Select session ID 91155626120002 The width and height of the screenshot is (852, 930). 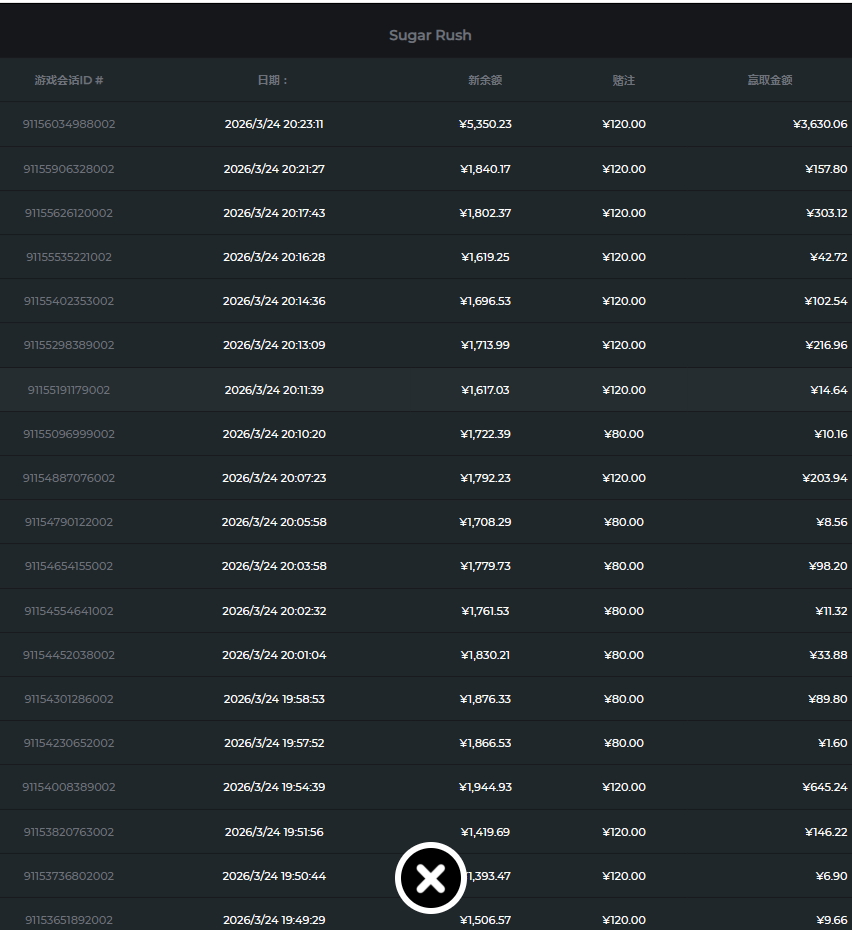pos(69,213)
